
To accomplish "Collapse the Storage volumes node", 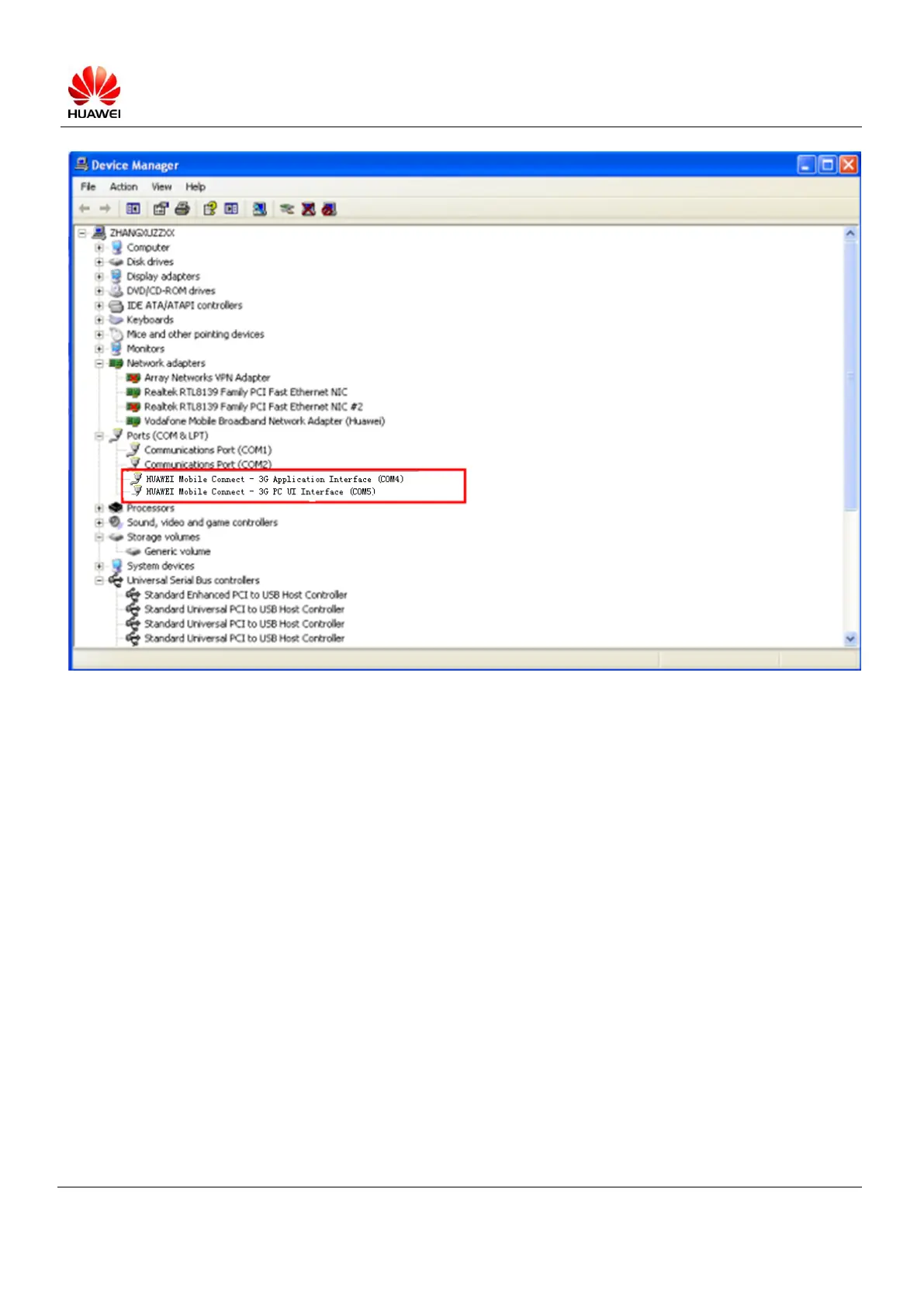I will pos(99,537).
